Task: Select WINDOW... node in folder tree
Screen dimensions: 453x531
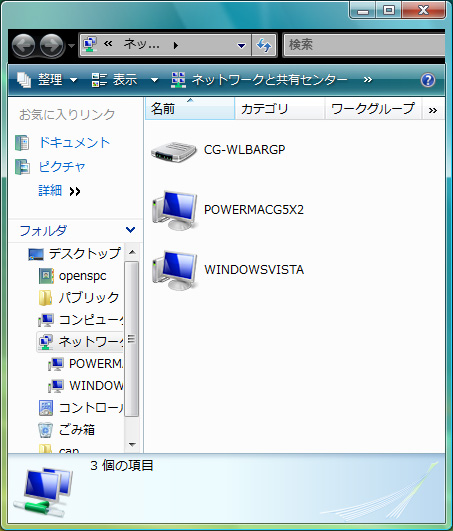Action: (x=96, y=385)
